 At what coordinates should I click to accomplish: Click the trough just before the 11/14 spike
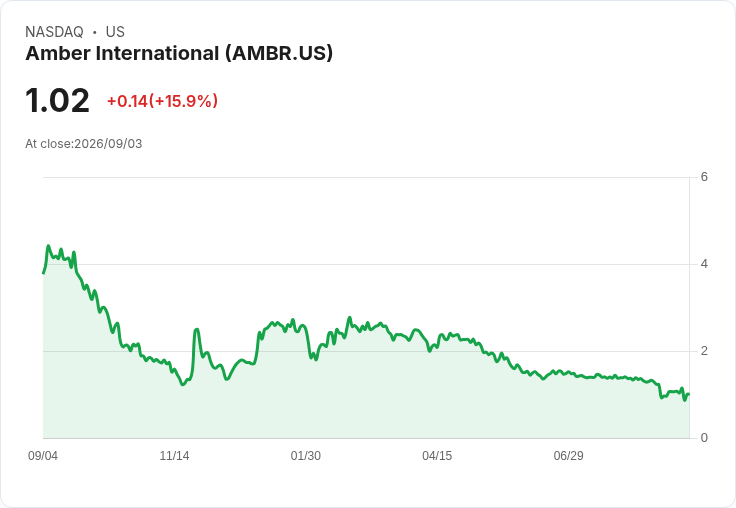click(x=183, y=385)
